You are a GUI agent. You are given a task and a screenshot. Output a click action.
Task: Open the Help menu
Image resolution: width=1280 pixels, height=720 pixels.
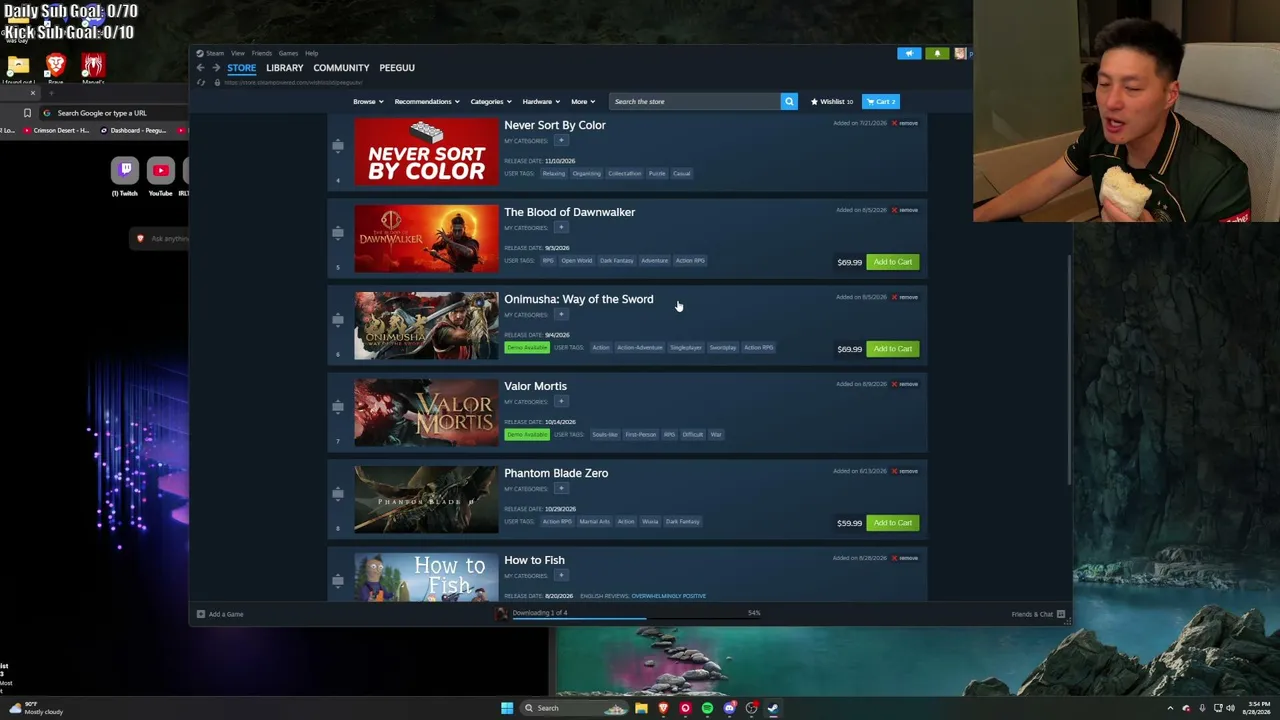[311, 53]
